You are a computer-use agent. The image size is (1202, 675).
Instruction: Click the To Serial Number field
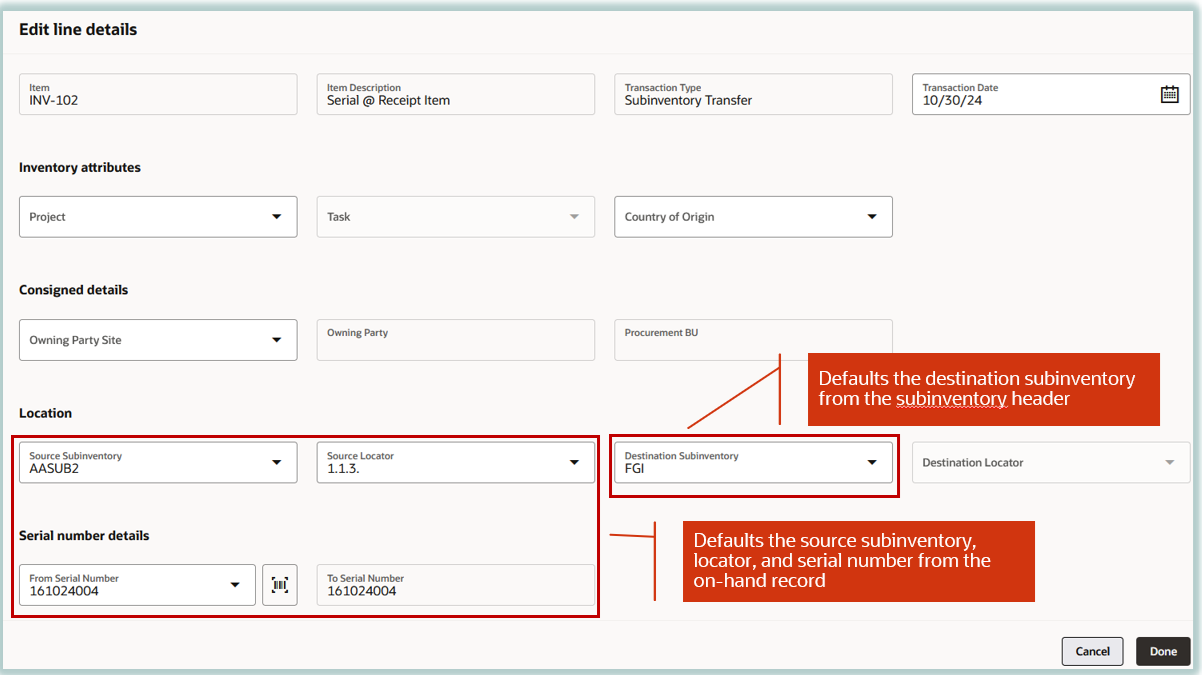456,585
